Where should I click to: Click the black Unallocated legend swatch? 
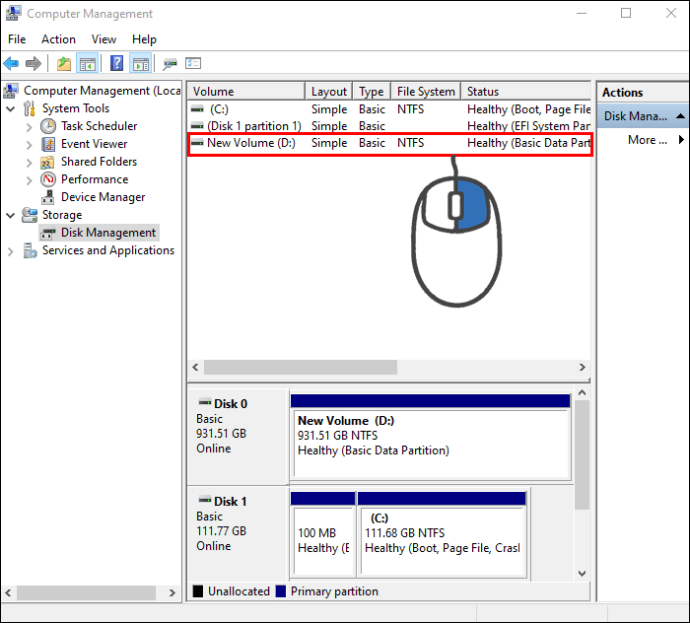(x=198, y=591)
